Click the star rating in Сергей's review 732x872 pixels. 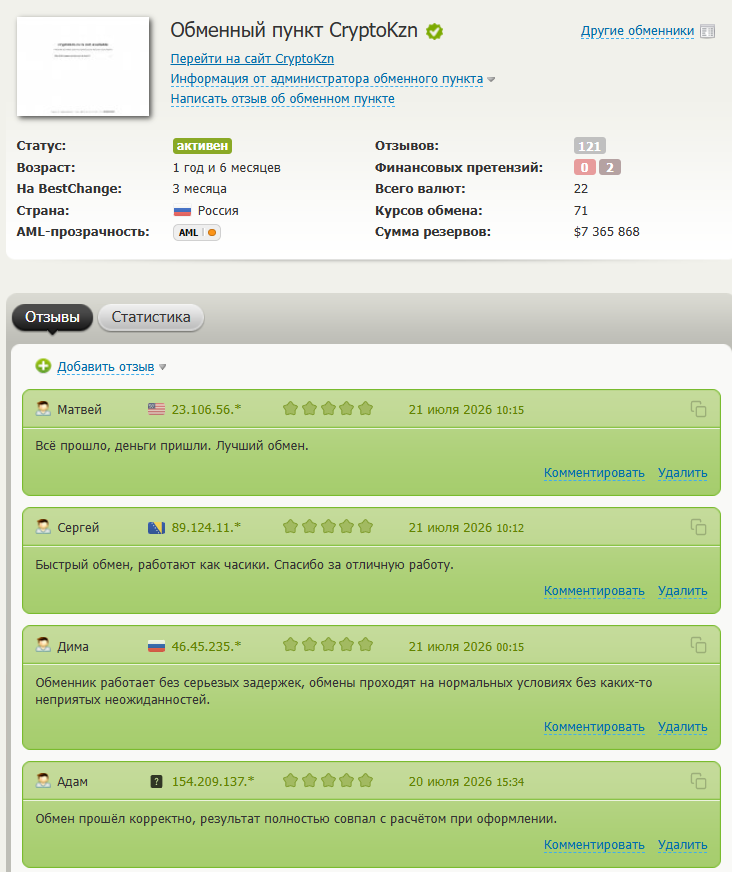pos(328,527)
